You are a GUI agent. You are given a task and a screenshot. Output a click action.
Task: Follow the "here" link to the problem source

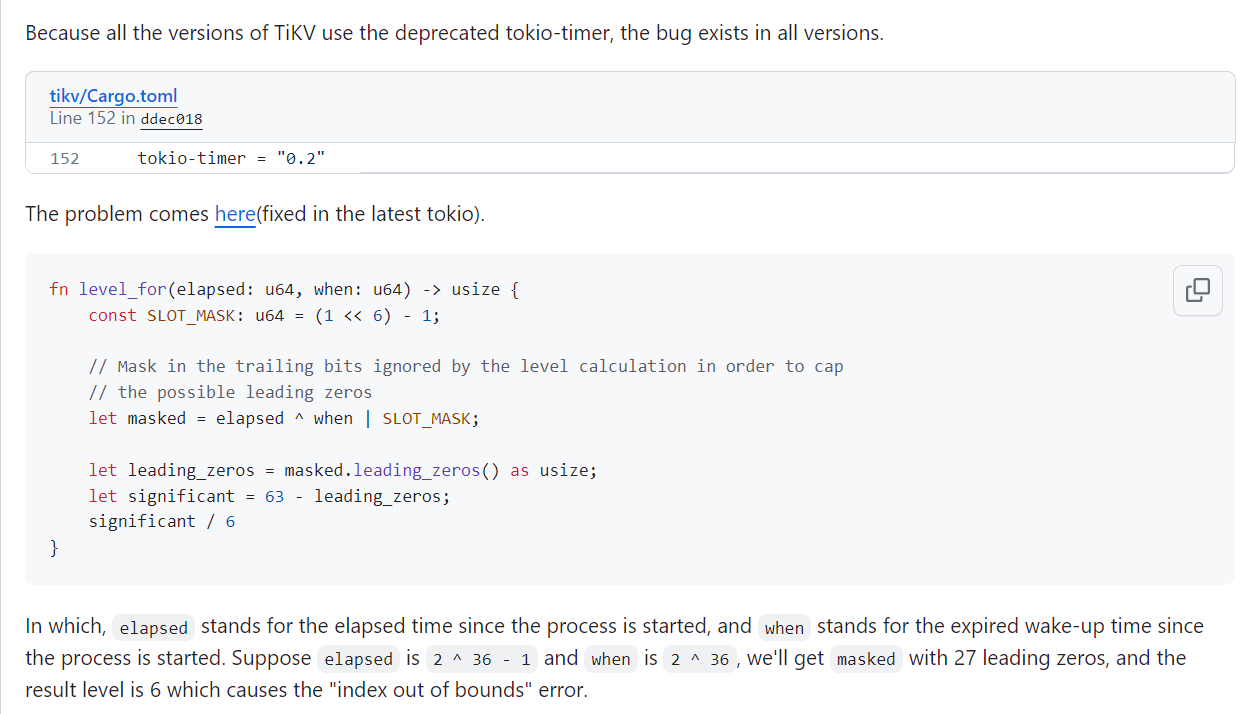(235, 214)
